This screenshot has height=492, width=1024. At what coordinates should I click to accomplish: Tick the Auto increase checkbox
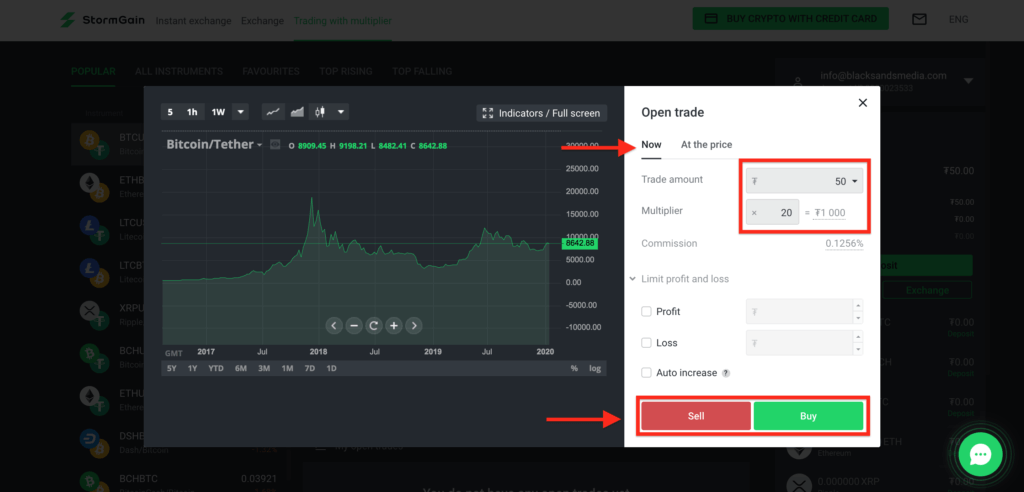tap(647, 372)
